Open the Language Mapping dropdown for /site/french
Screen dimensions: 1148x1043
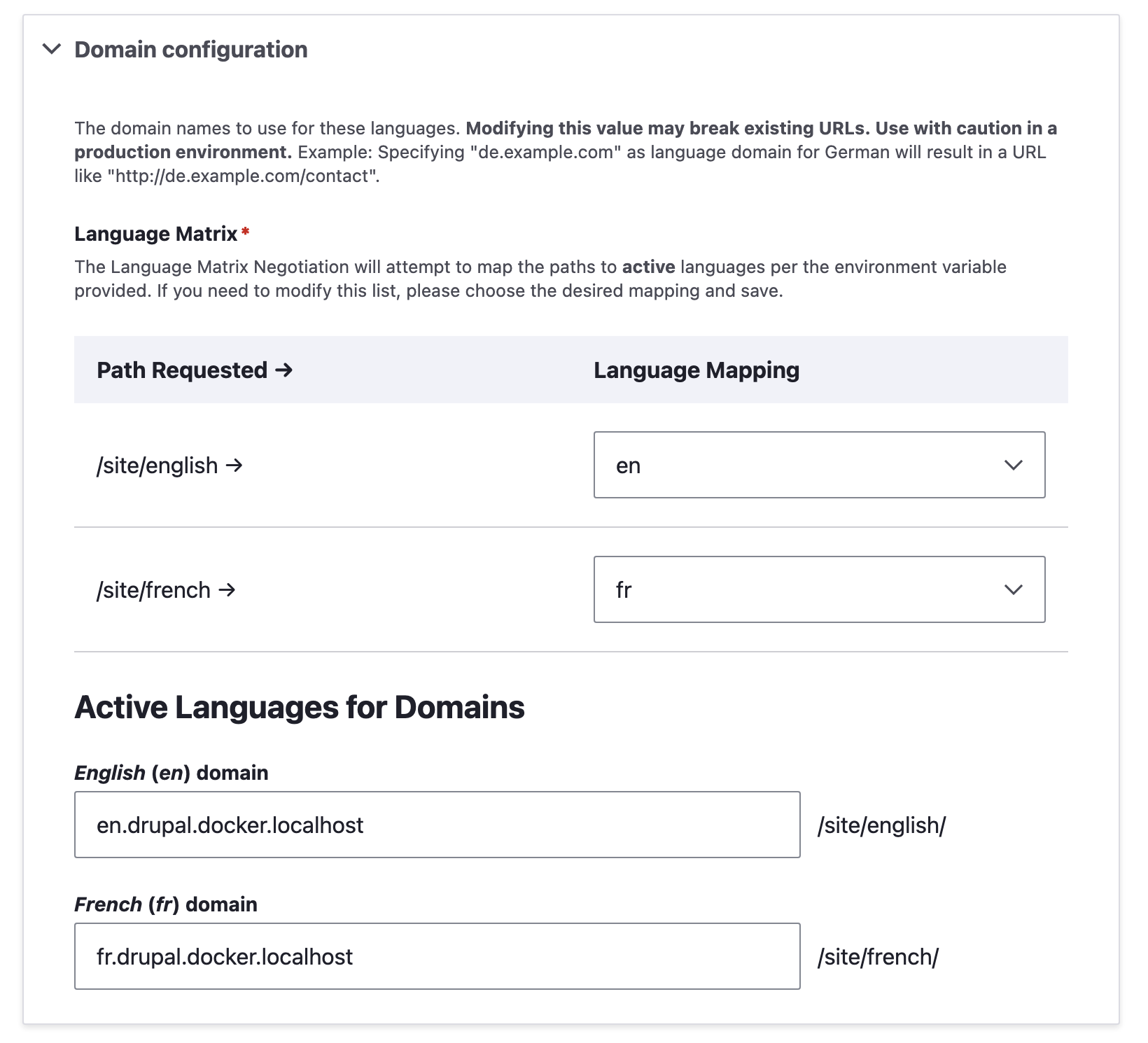[819, 589]
